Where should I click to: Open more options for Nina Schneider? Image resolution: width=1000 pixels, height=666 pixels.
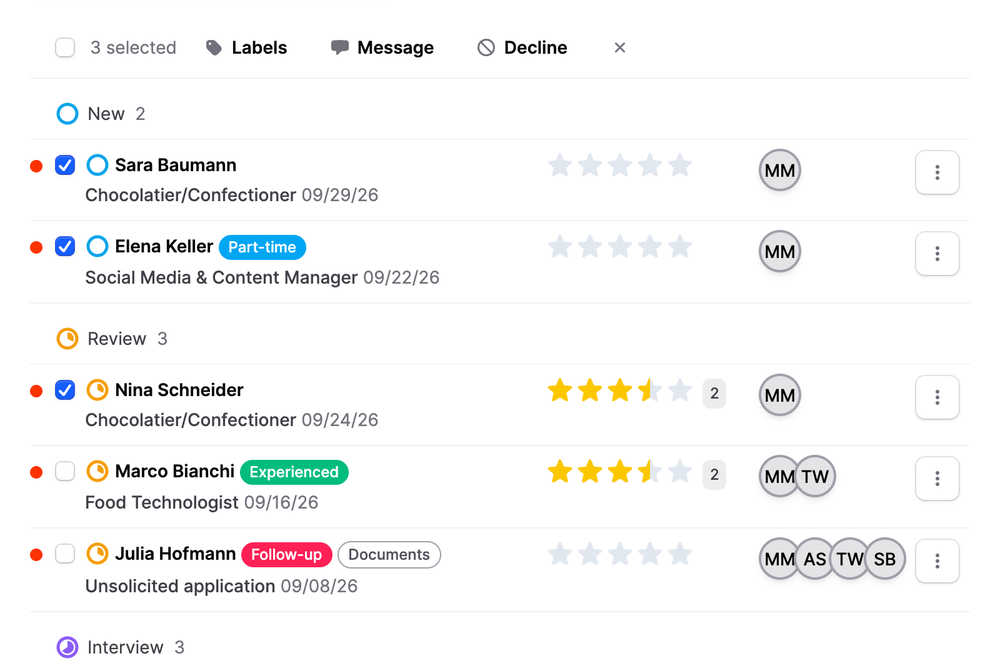pyautogui.click(x=937, y=397)
